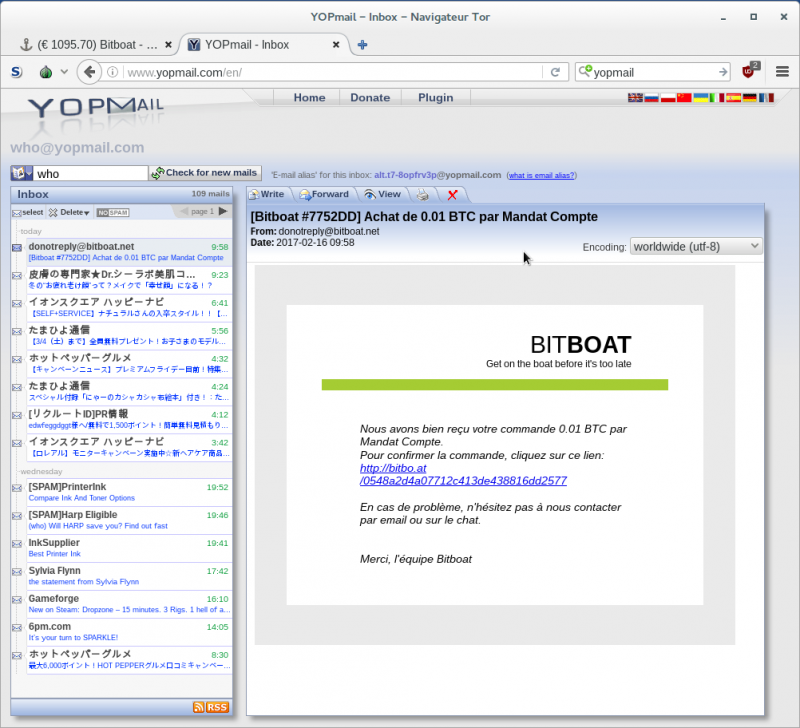Click select in the inbox toolbar
This screenshot has height=728, width=800.
28,212
